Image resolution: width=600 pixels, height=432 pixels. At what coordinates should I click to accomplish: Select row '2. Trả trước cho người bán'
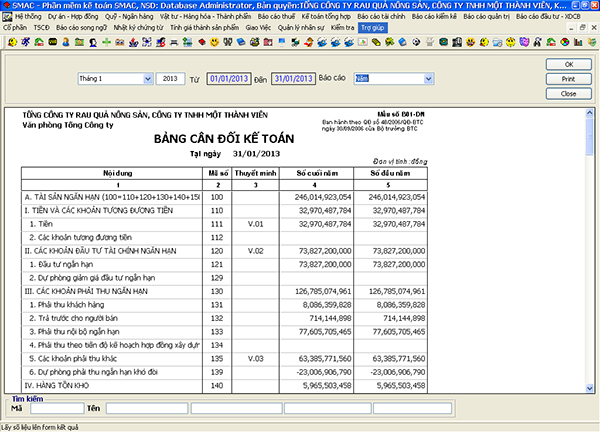pos(224,318)
